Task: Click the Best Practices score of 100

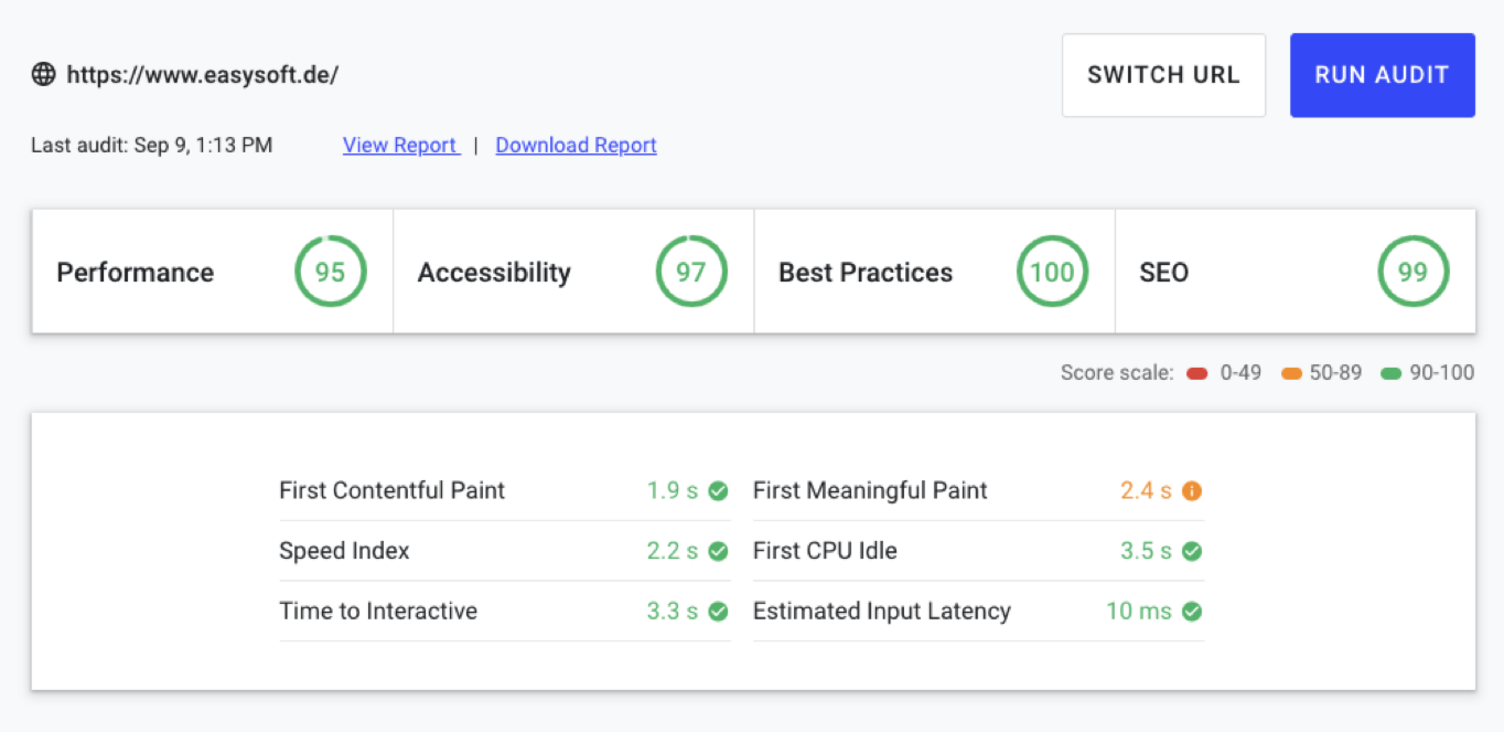Action: click(1052, 271)
